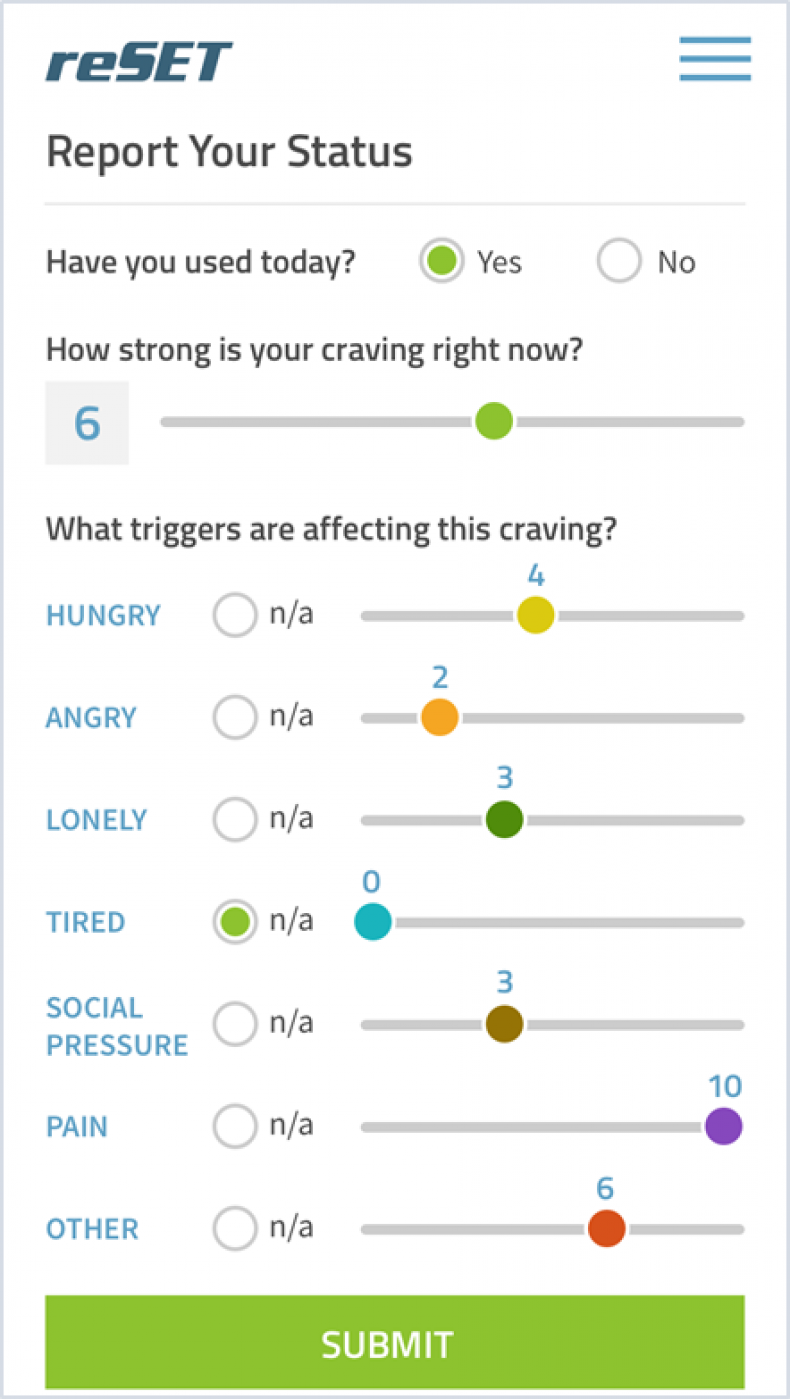Select No for used today
This screenshot has height=1399, width=790.
point(619,262)
